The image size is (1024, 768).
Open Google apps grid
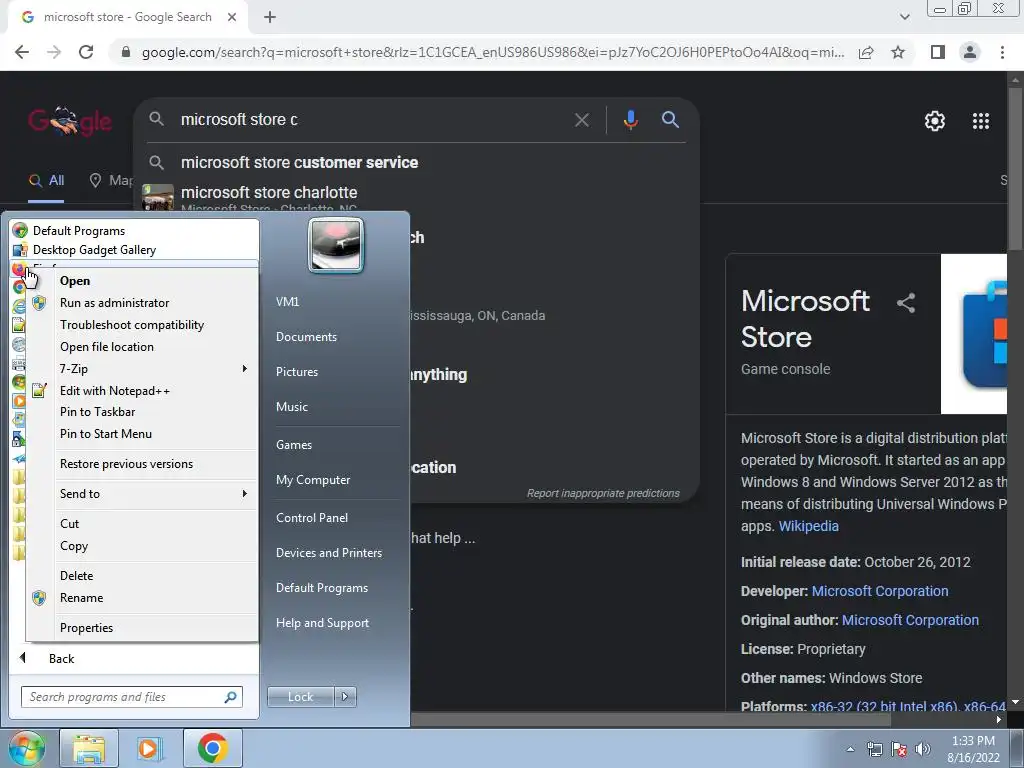pyautogui.click(x=981, y=121)
